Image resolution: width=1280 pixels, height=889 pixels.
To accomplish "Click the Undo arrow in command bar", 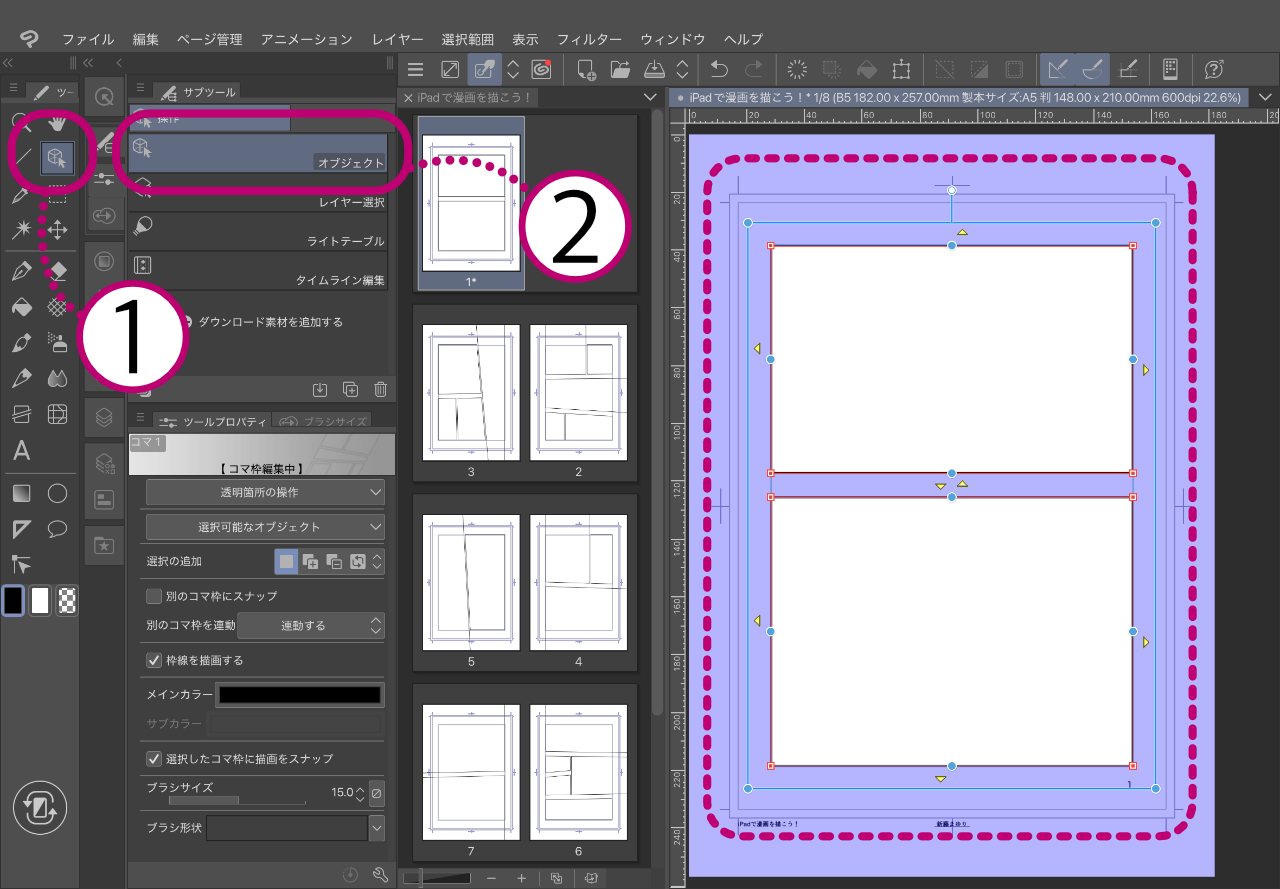I will click(718, 69).
